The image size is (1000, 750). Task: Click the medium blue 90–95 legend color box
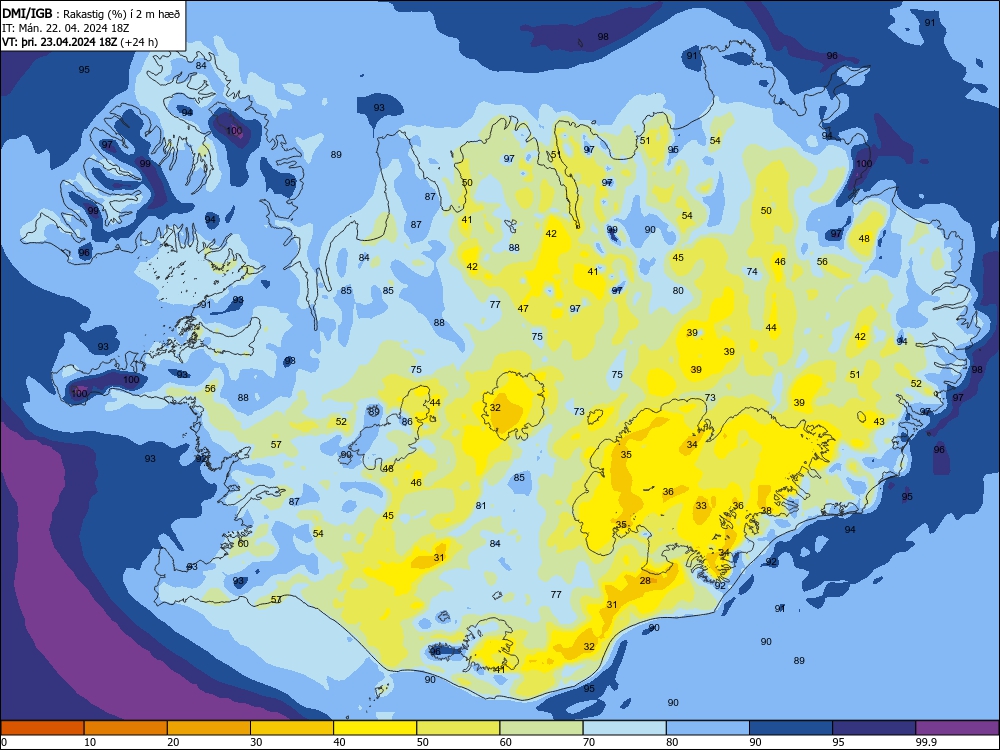pos(791,728)
